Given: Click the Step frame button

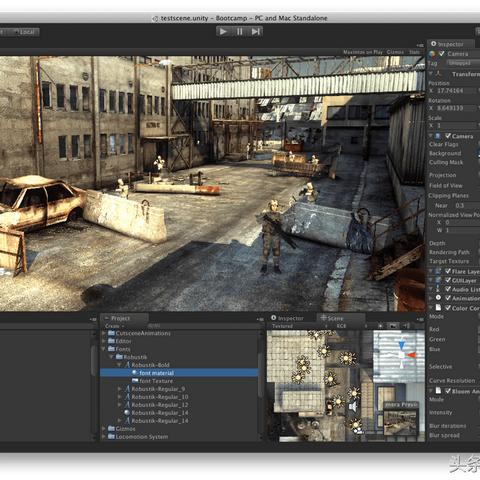Looking at the screenshot, I should (255, 32).
